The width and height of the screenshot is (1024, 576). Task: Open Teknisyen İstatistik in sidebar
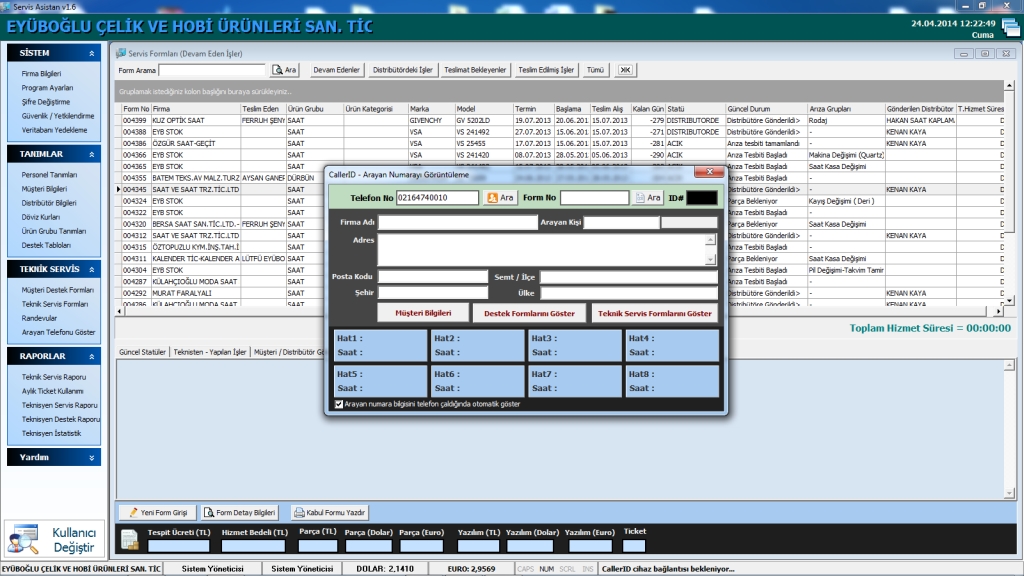pyautogui.click(x=52, y=434)
